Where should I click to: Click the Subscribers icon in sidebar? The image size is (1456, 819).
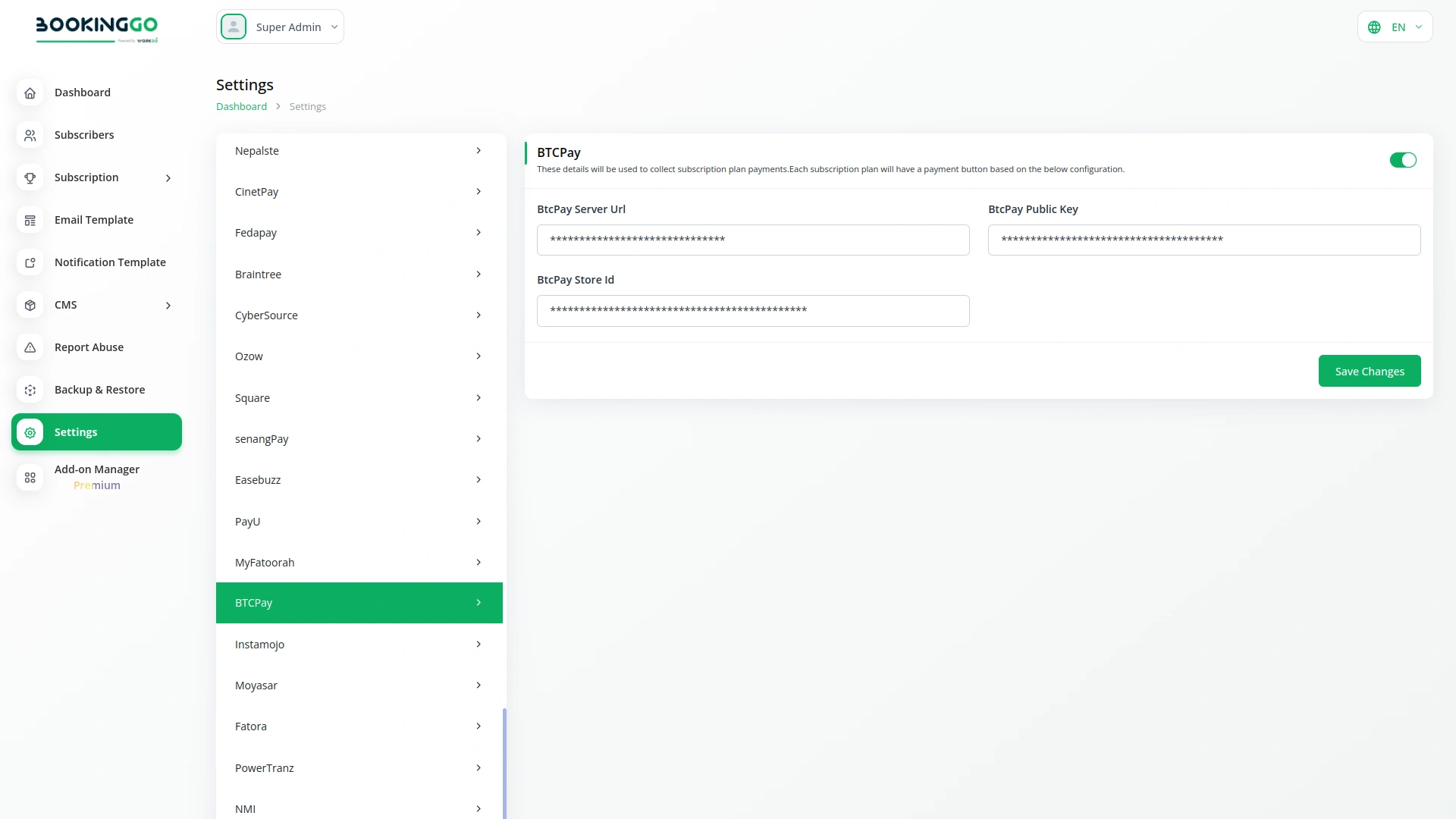click(x=30, y=135)
